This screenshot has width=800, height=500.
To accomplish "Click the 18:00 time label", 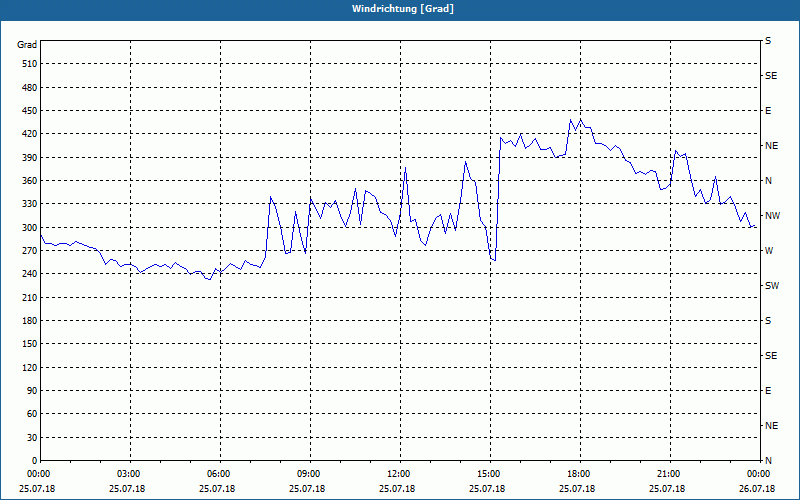I will tap(579, 474).
